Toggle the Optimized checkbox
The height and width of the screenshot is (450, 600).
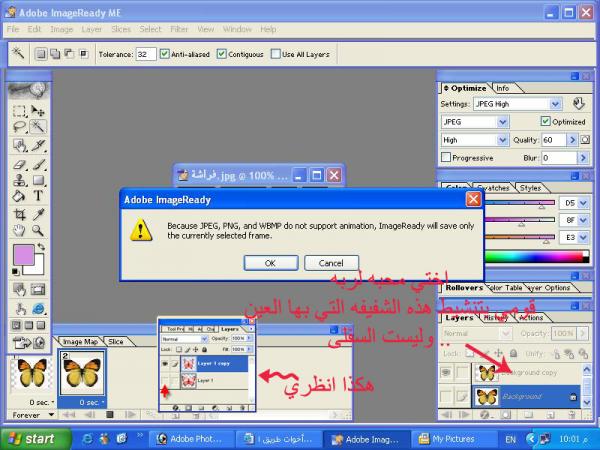click(545, 121)
